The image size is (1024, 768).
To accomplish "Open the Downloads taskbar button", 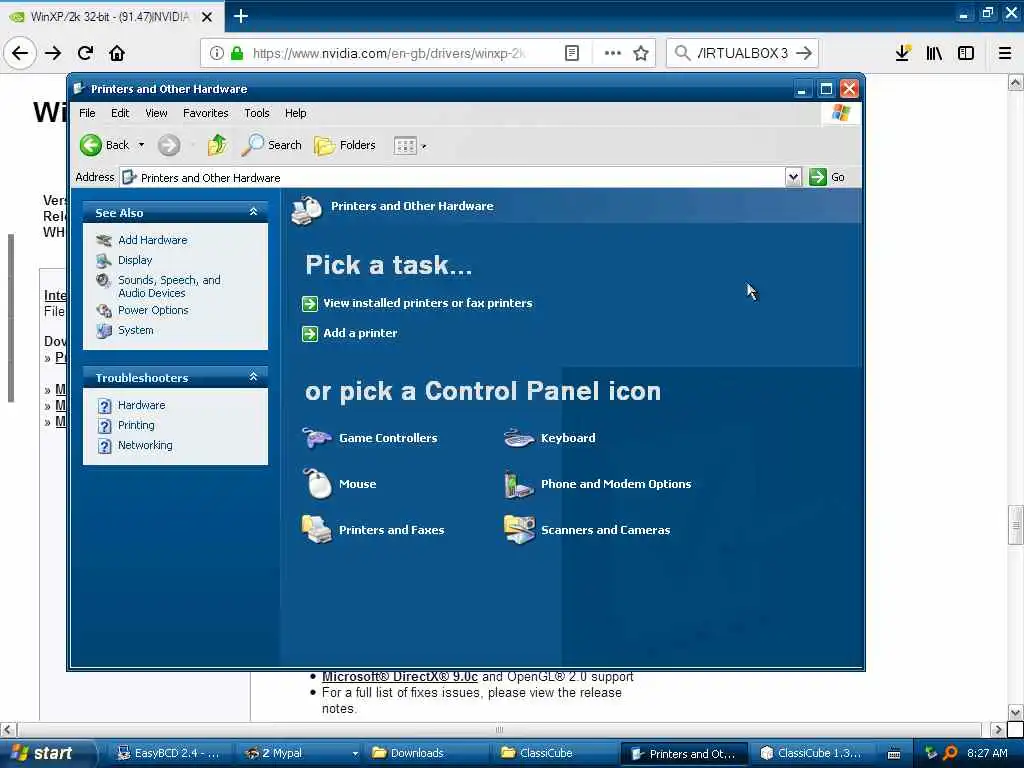I will click(x=424, y=753).
